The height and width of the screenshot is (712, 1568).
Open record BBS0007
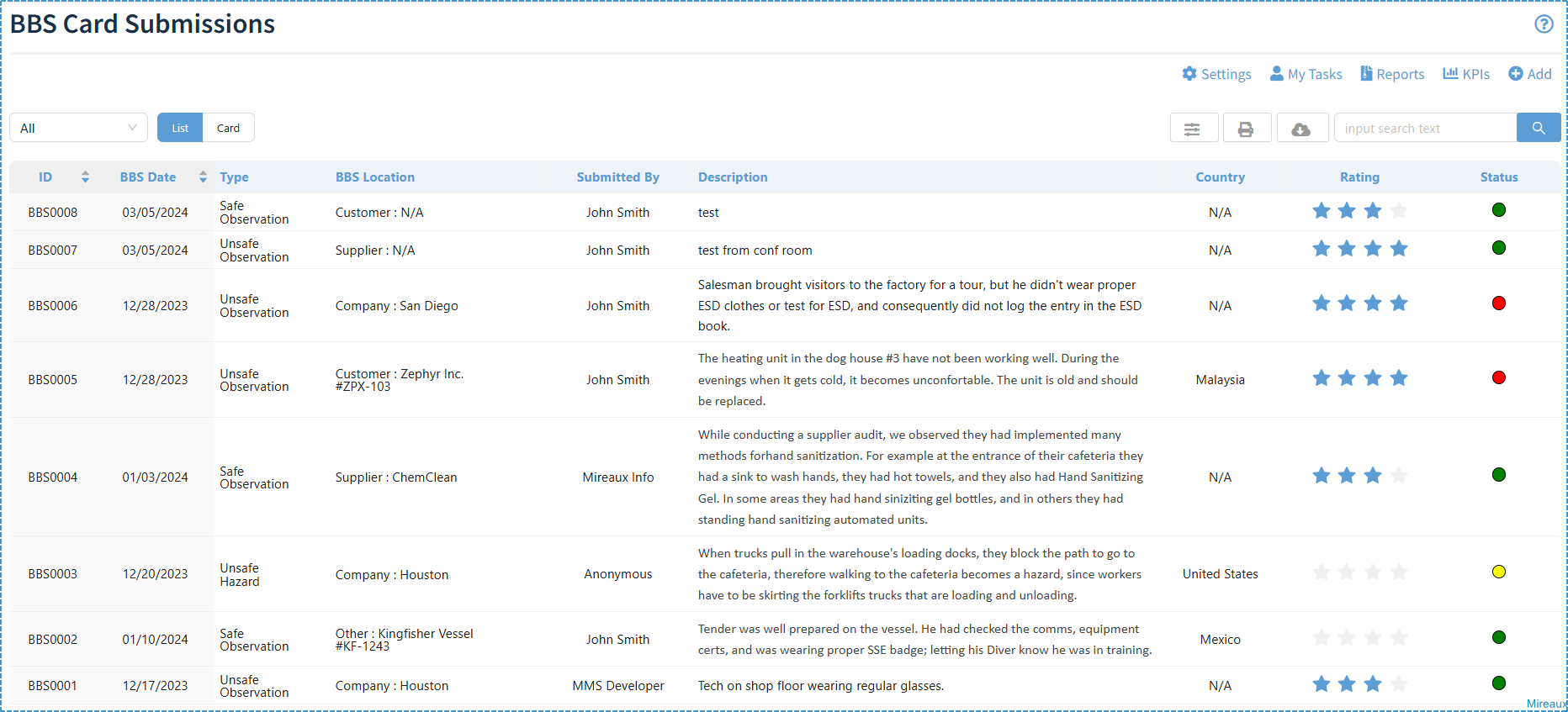[53, 251]
